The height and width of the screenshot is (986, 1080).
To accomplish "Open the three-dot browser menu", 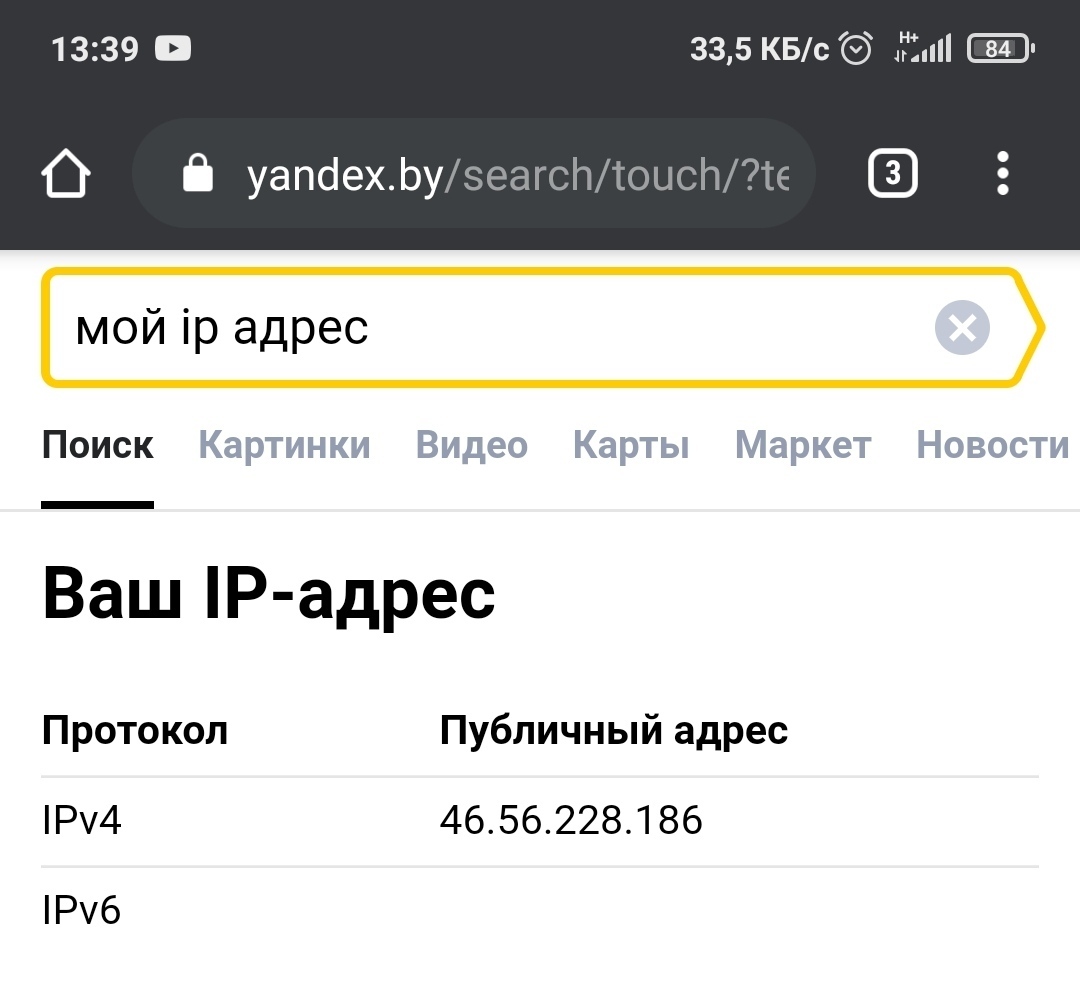I will tap(1003, 175).
